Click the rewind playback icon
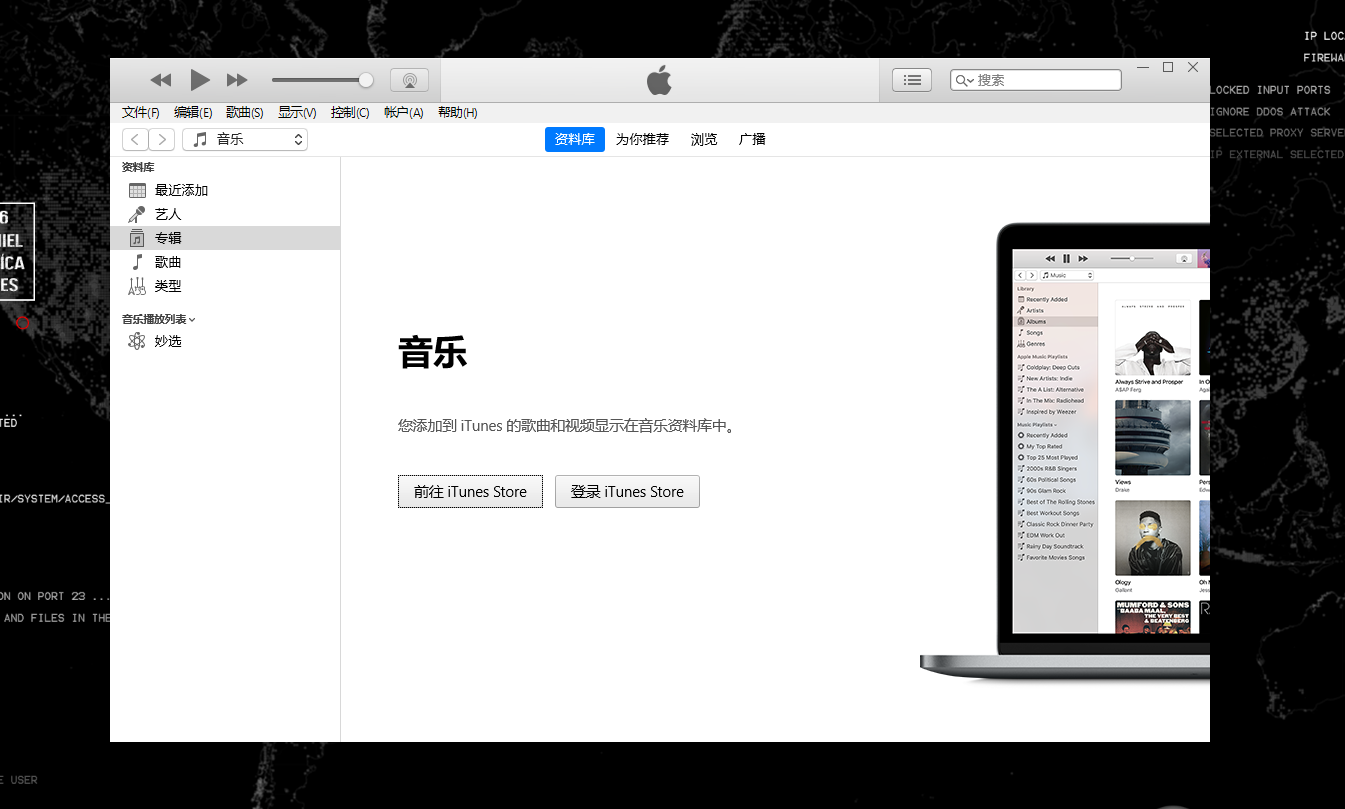This screenshot has height=809, width=1345. [161, 80]
